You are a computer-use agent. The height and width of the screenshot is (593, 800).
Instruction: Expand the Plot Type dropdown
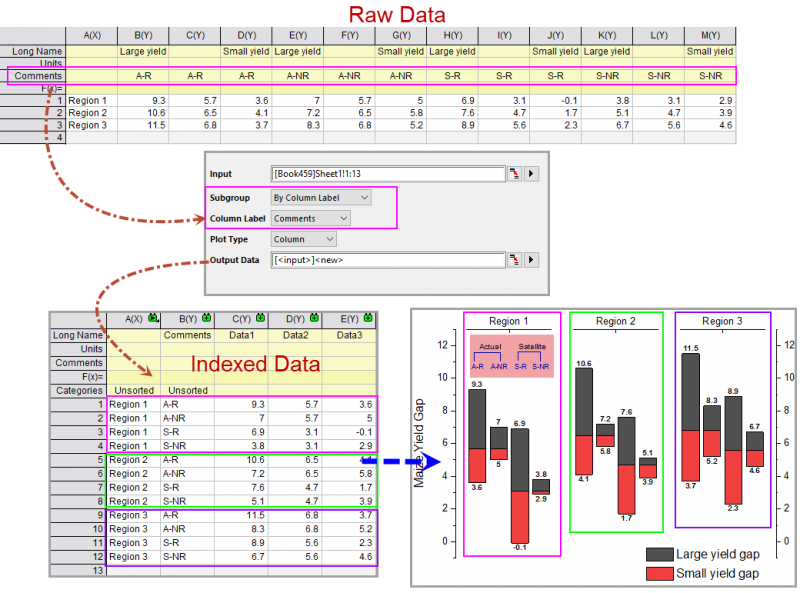[304, 239]
